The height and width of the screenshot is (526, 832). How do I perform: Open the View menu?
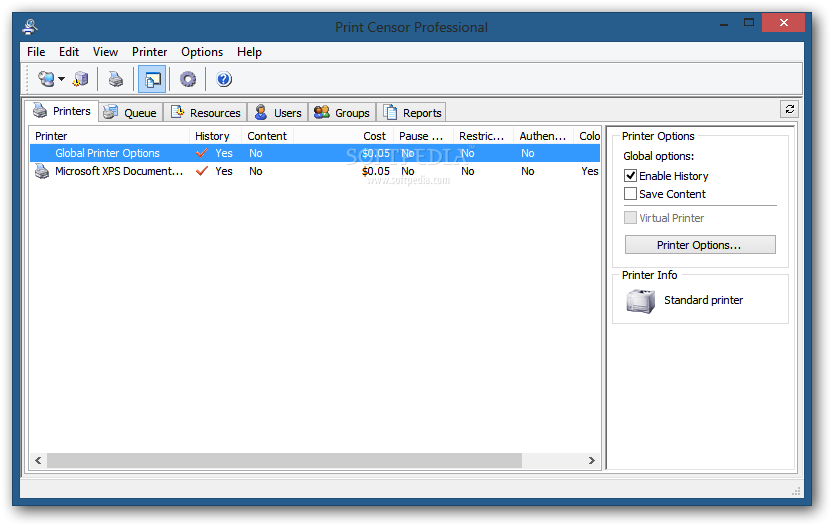(x=105, y=52)
